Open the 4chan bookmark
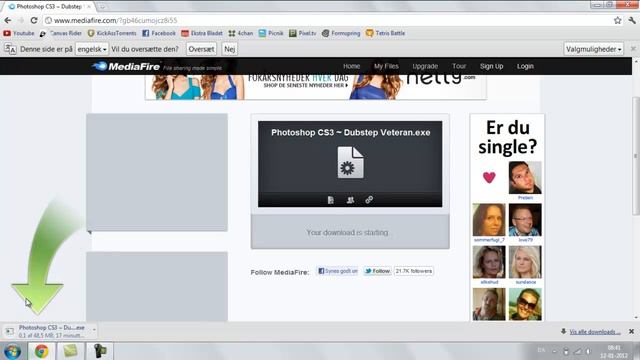Viewport: 640px width, 360px height. click(x=241, y=33)
